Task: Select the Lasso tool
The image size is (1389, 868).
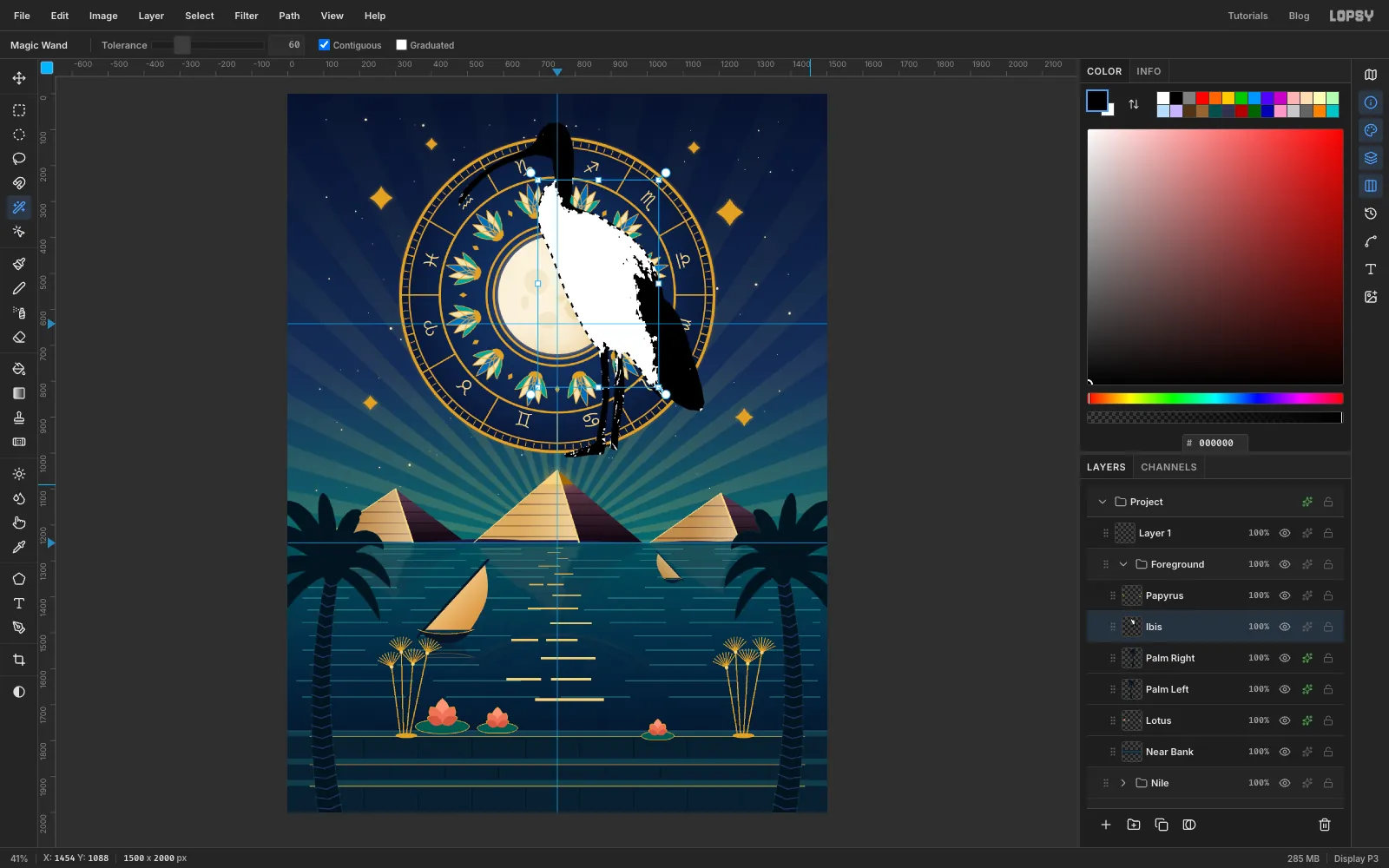Action: (19, 159)
